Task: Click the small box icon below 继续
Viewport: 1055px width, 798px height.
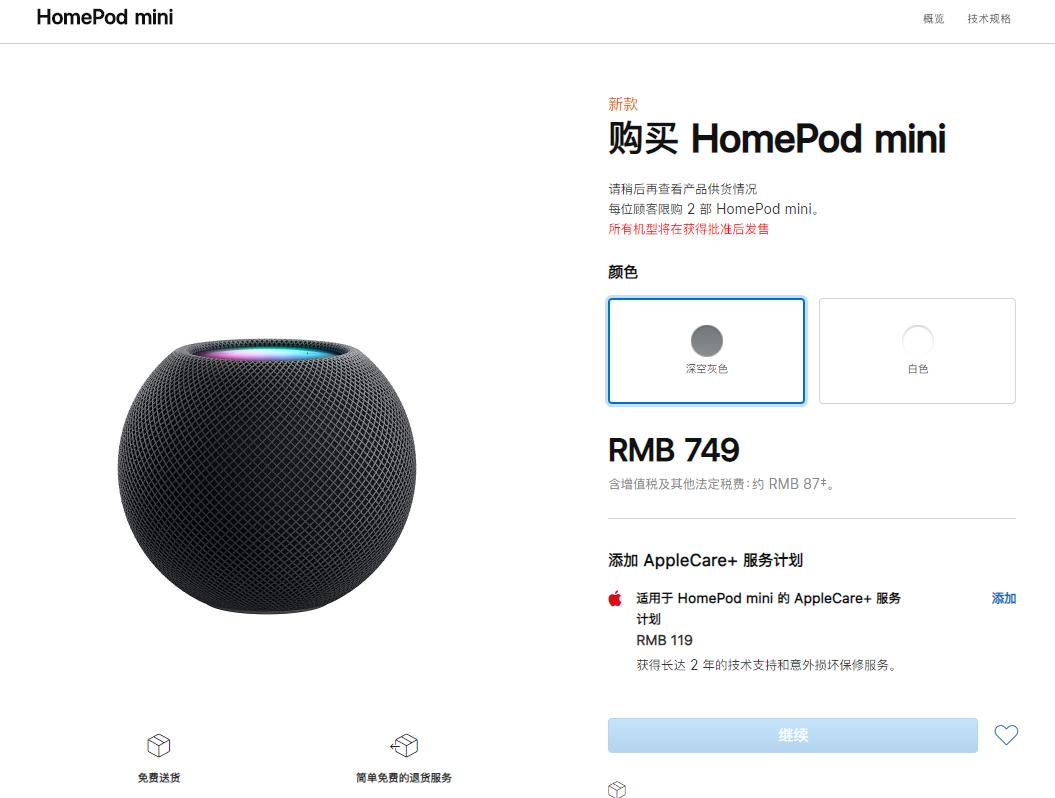Action: (x=617, y=790)
